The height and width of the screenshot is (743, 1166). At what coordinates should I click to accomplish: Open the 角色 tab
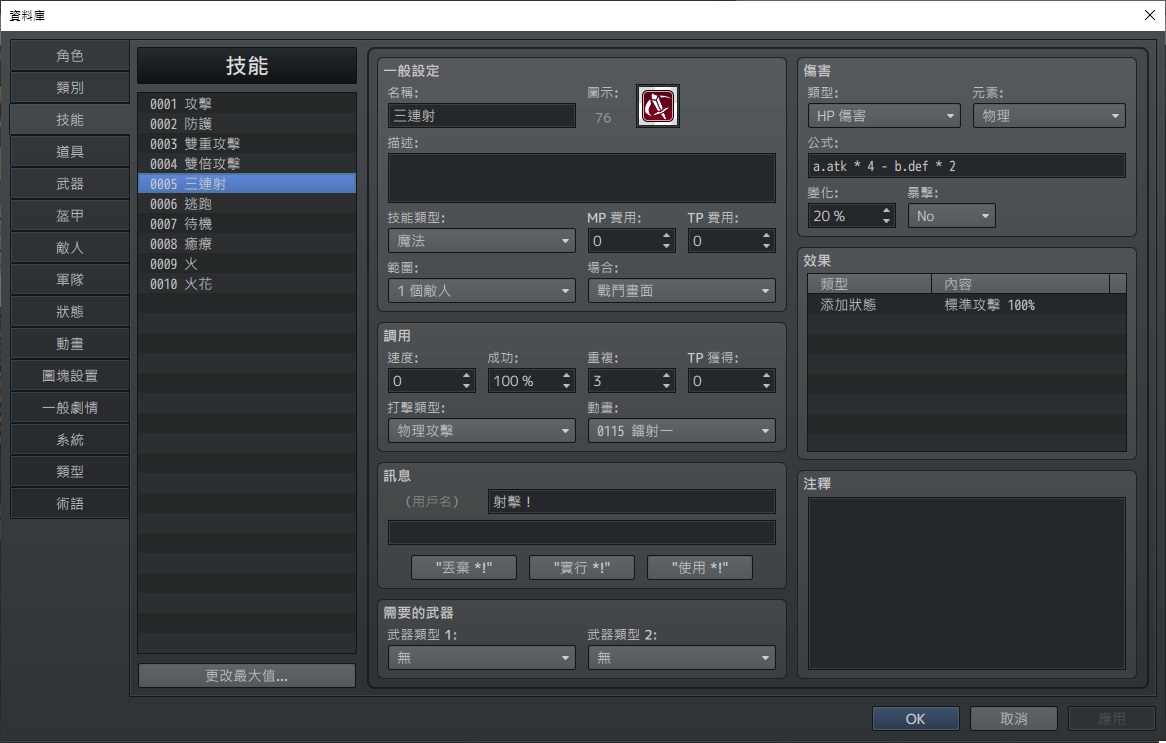[x=70, y=56]
